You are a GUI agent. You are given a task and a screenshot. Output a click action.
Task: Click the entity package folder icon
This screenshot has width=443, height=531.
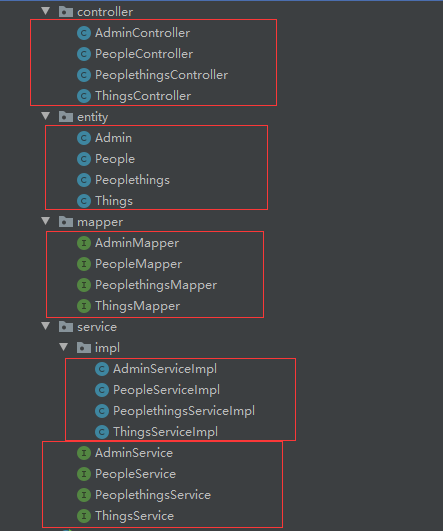point(66,117)
